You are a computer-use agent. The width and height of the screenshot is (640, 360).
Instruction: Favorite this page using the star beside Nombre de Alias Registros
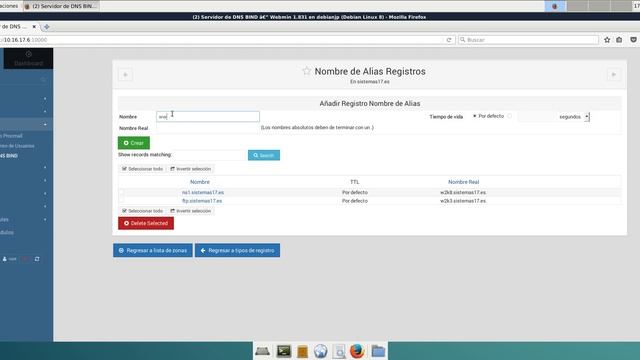pyautogui.click(x=307, y=71)
